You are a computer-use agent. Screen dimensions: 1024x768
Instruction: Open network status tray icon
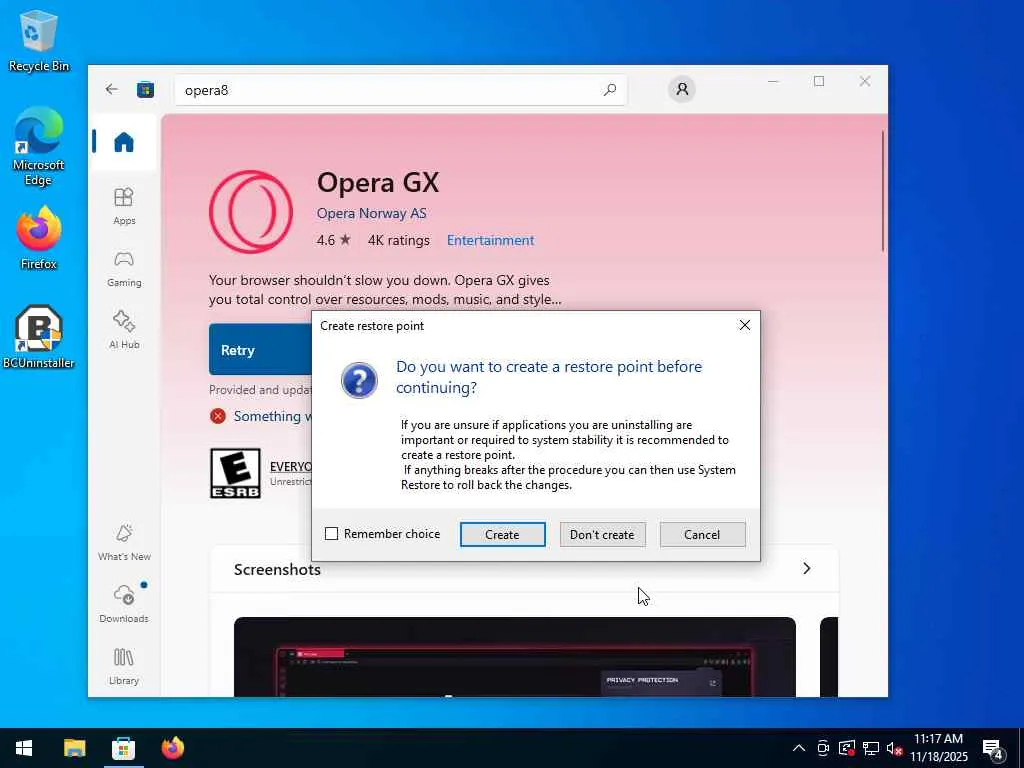pos(871,748)
